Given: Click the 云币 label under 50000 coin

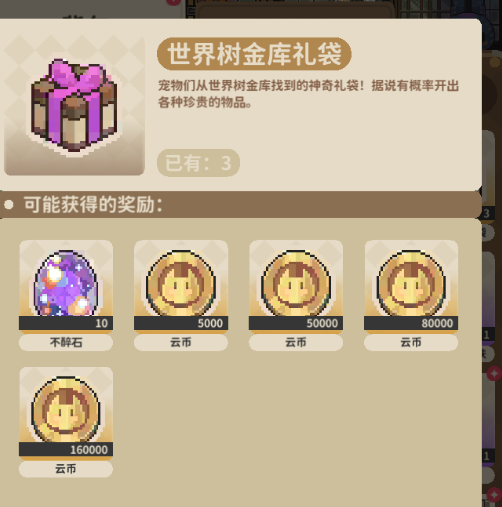Looking at the screenshot, I should (x=296, y=342).
